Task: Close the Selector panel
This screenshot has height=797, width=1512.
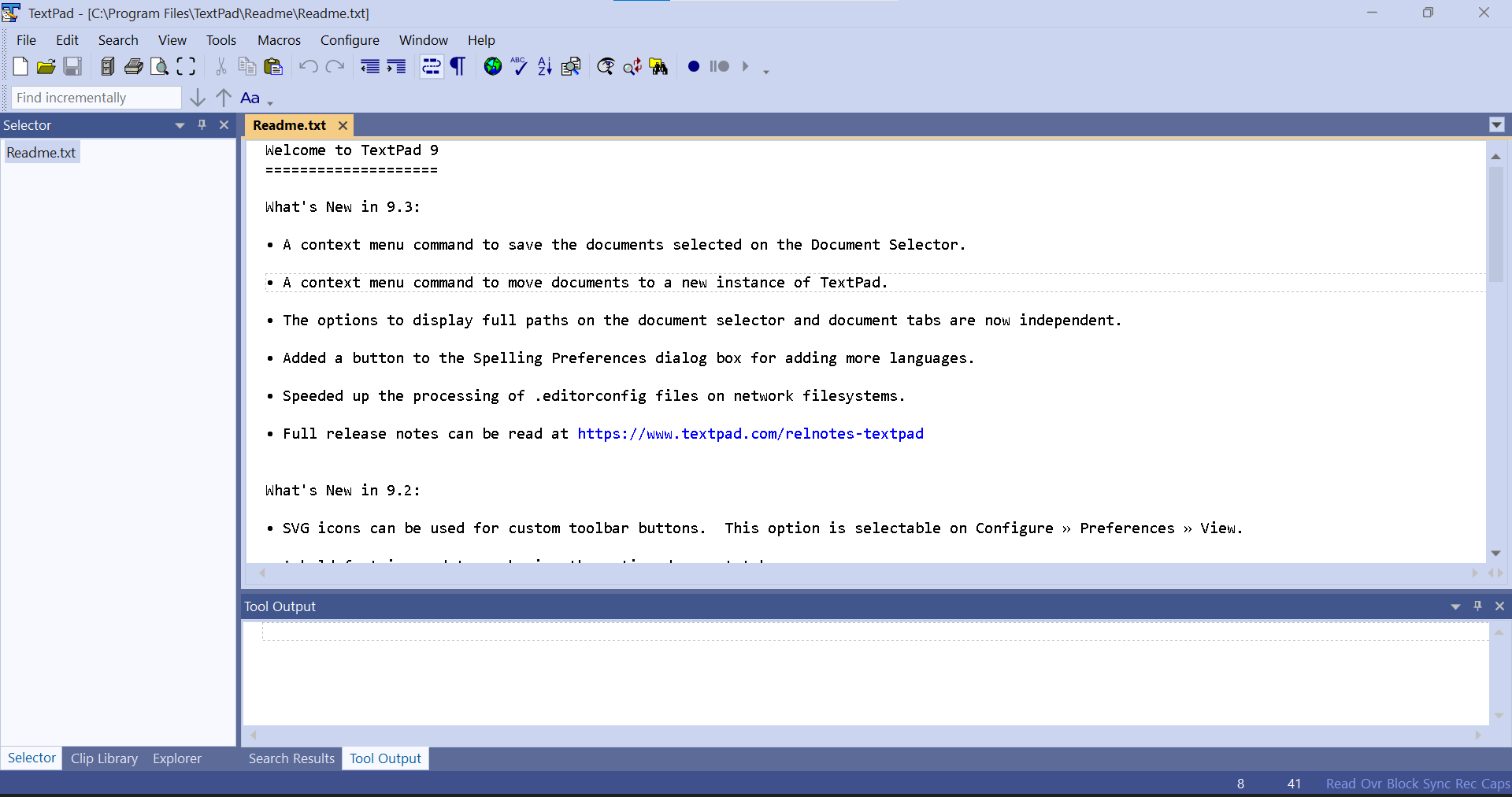Action: (x=224, y=125)
